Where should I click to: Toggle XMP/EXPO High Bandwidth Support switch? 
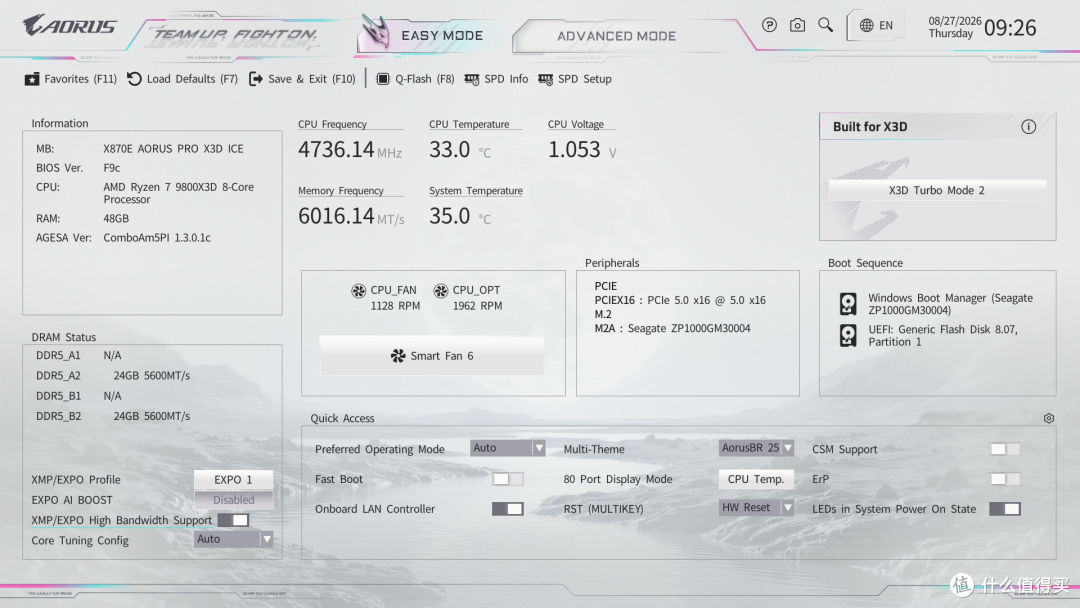[233, 520]
